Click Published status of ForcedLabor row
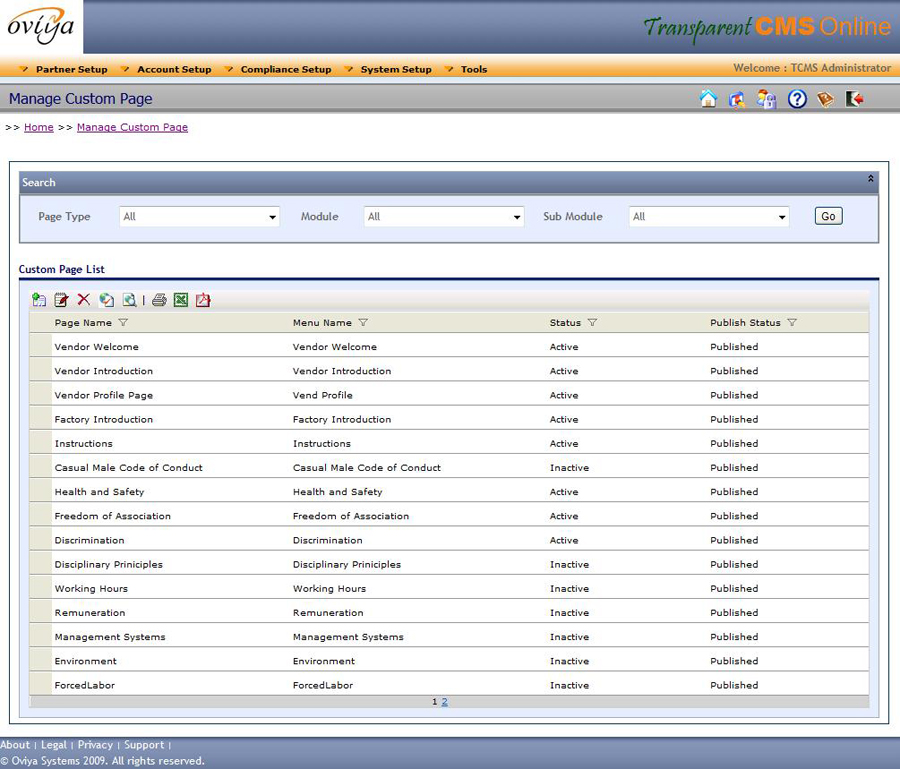Screen dimensions: 900x769 pyautogui.click(x=734, y=685)
